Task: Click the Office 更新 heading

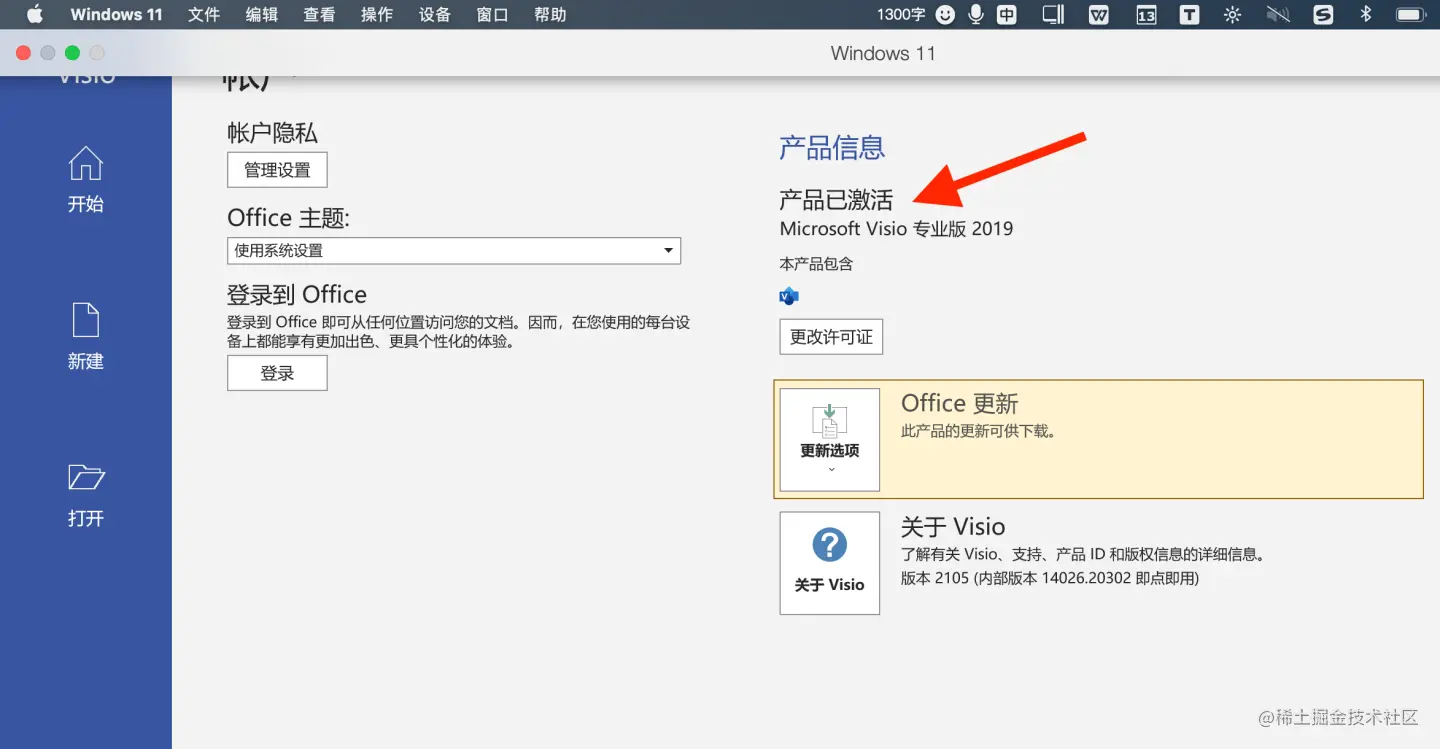Action: [959, 404]
